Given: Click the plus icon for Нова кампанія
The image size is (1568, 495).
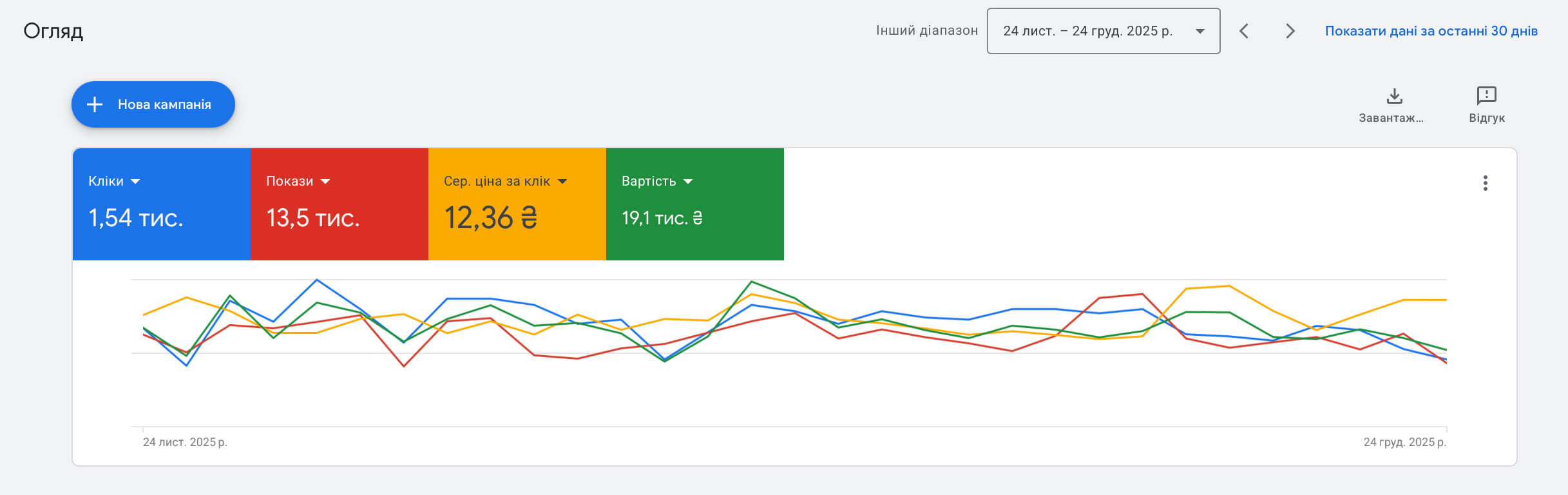Looking at the screenshot, I should tap(95, 104).
